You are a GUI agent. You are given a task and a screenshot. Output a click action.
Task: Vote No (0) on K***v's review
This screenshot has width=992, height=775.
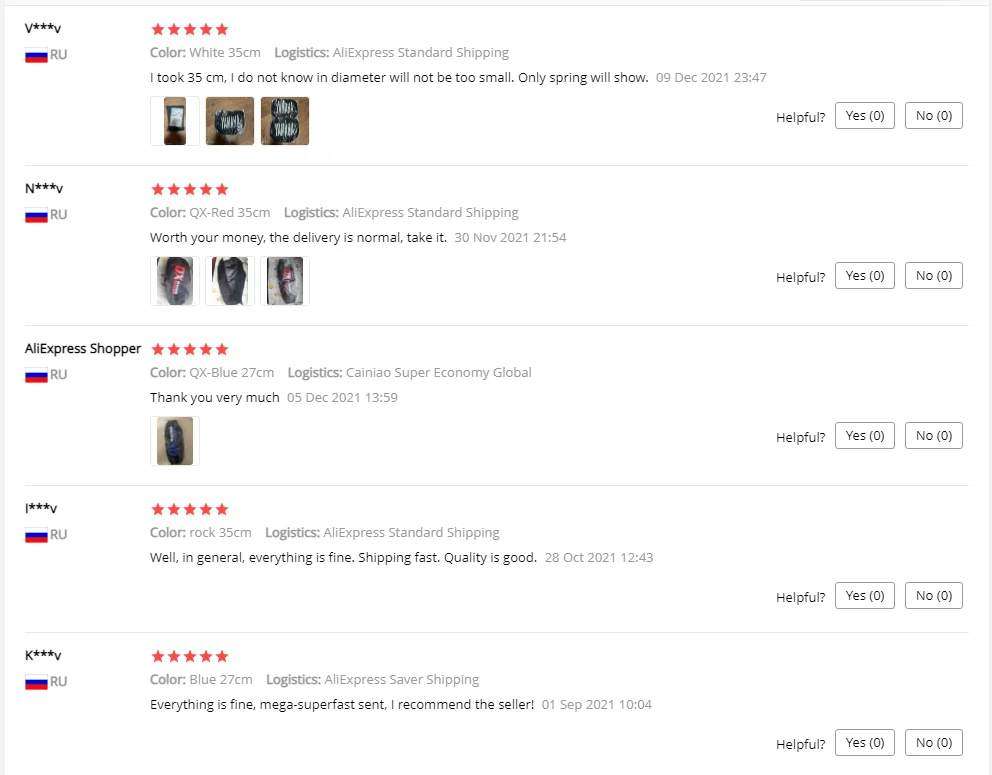click(x=933, y=743)
